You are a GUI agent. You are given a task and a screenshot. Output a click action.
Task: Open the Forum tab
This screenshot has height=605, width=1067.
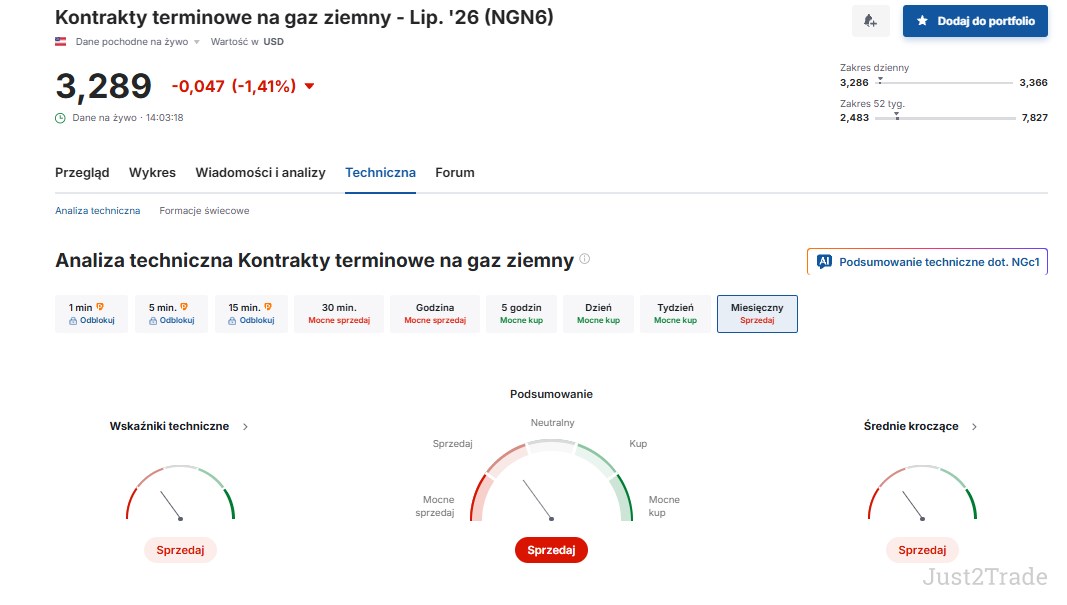(455, 173)
